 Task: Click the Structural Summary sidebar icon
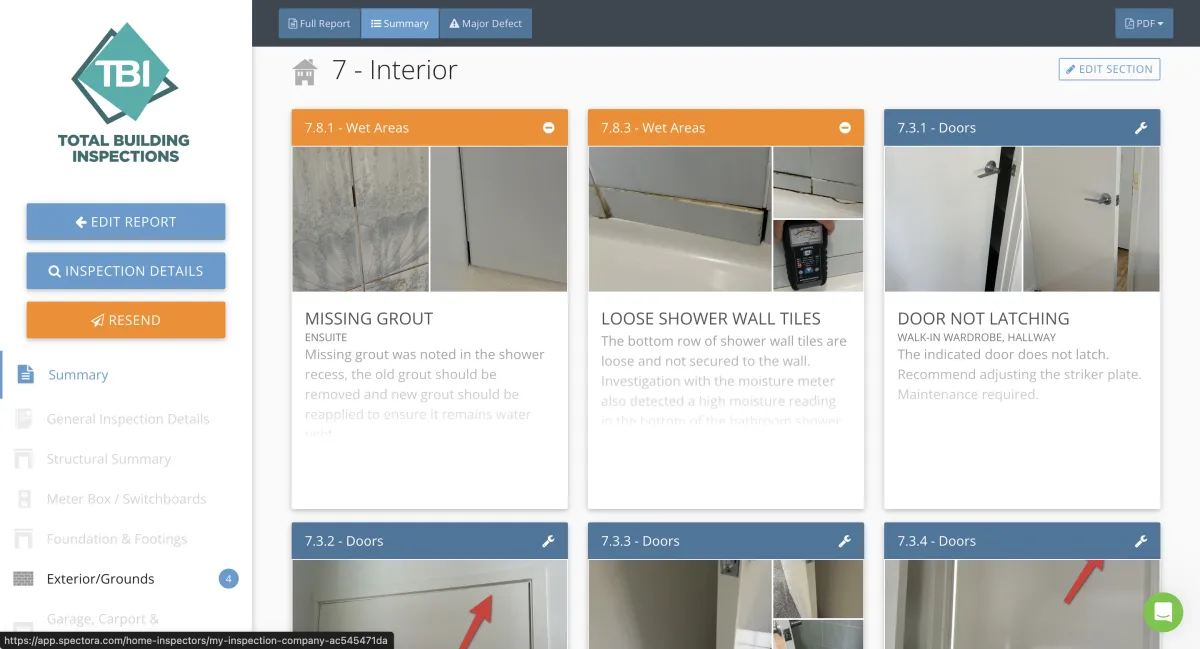[24, 459]
